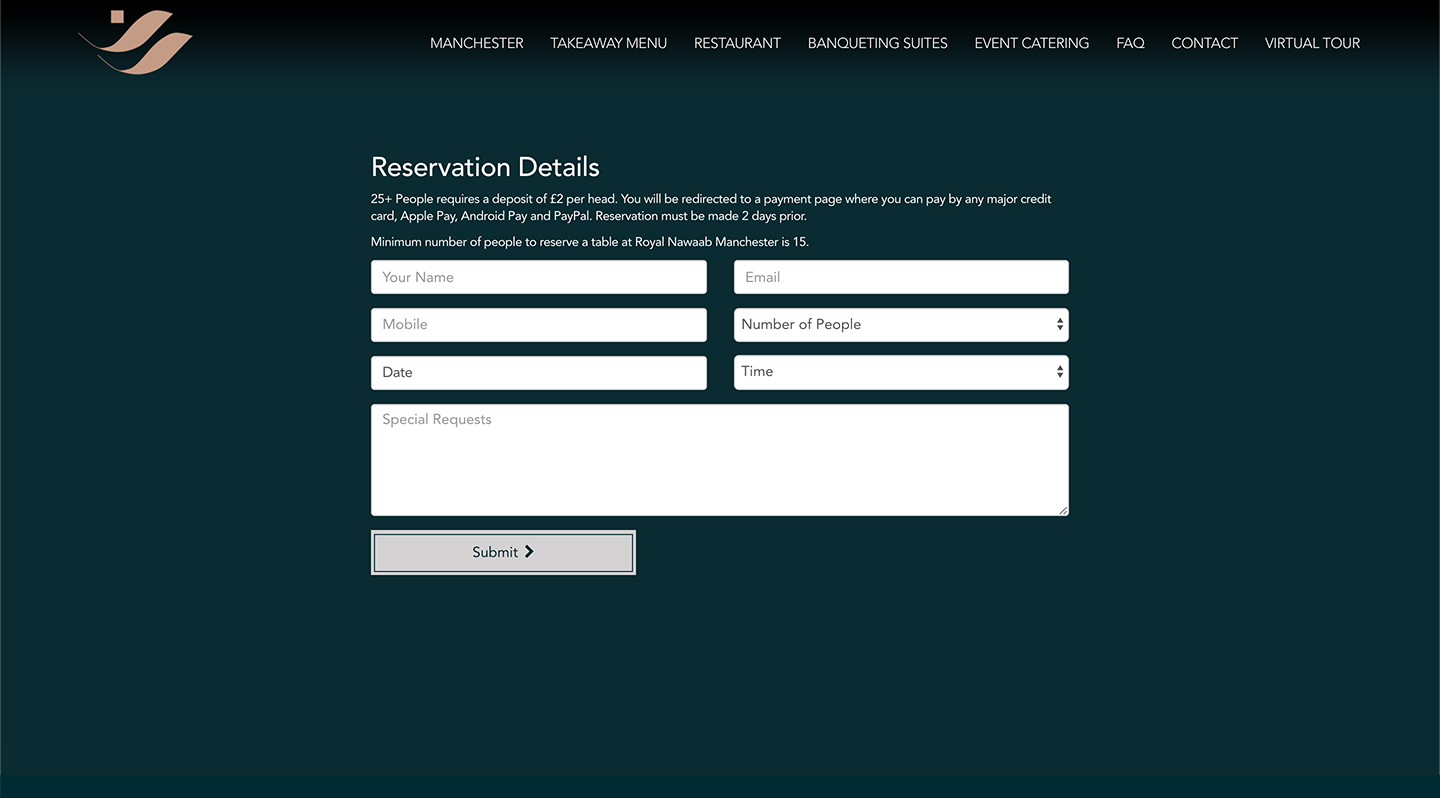The width and height of the screenshot is (1440, 798).
Task: Click inside the Special Requests text area
Action: [719, 460]
